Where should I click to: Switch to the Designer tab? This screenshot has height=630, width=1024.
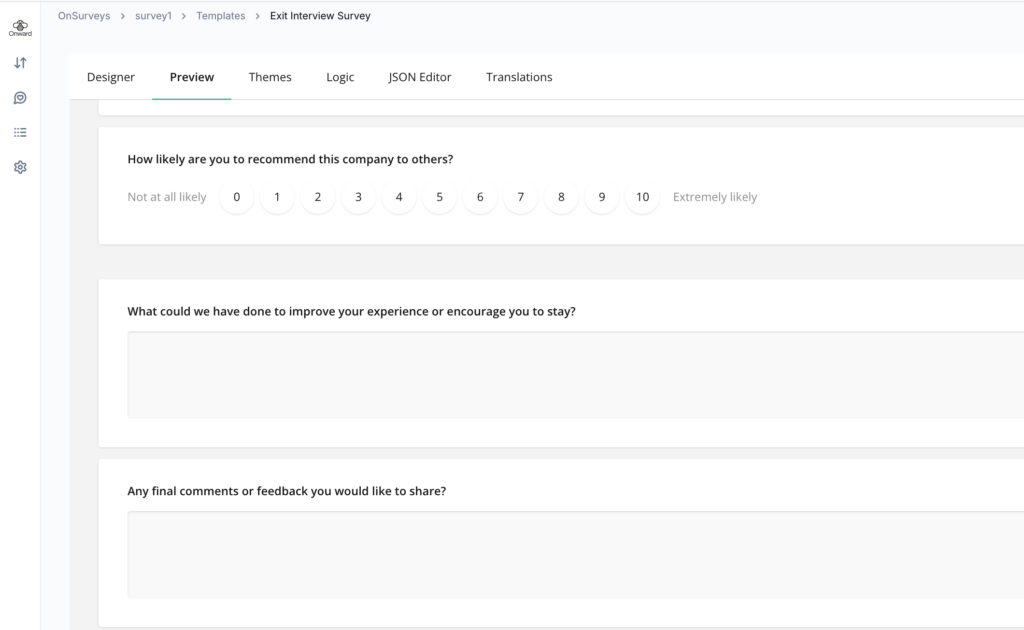click(111, 77)
